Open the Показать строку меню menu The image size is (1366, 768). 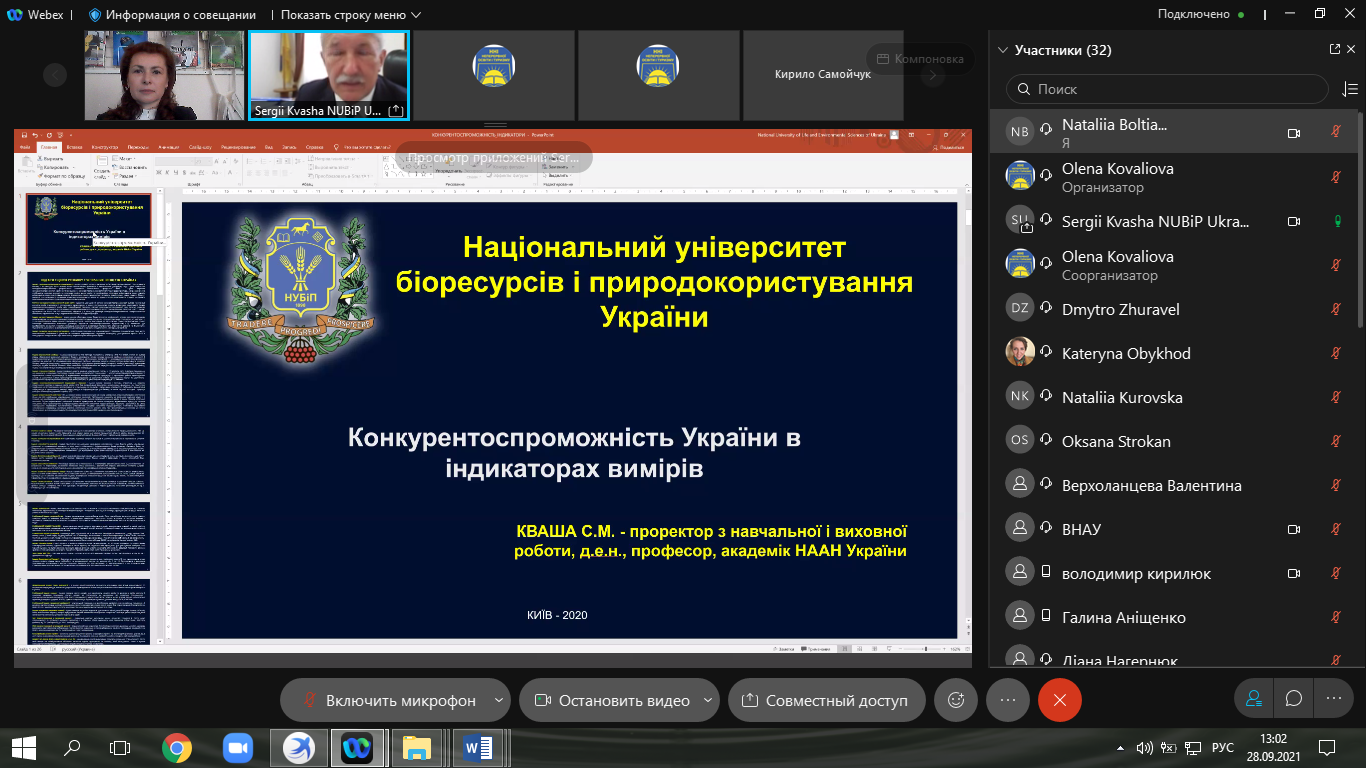(x=350, y=15)
